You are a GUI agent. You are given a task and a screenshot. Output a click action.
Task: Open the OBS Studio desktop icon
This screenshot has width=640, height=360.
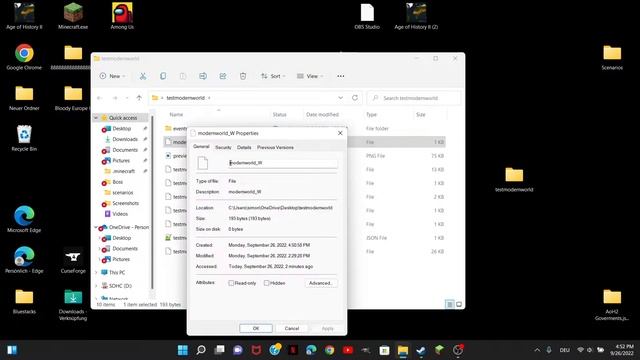click(x=367, y=16)
